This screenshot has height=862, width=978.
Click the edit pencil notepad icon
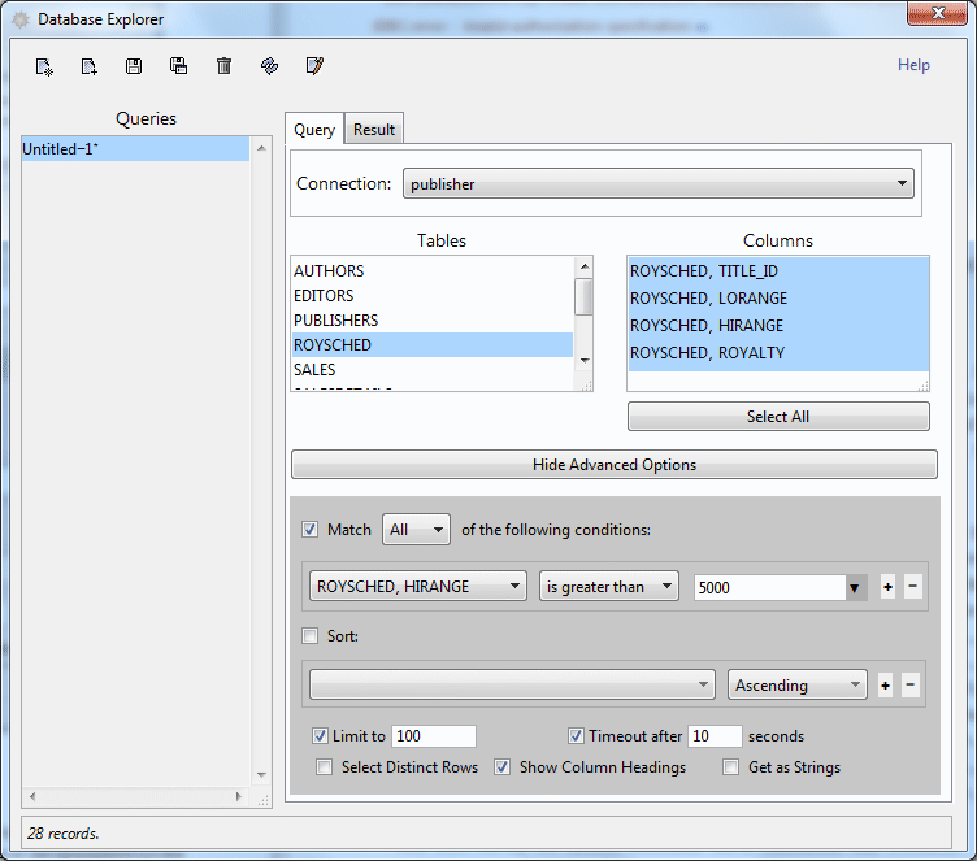(314, 67)
